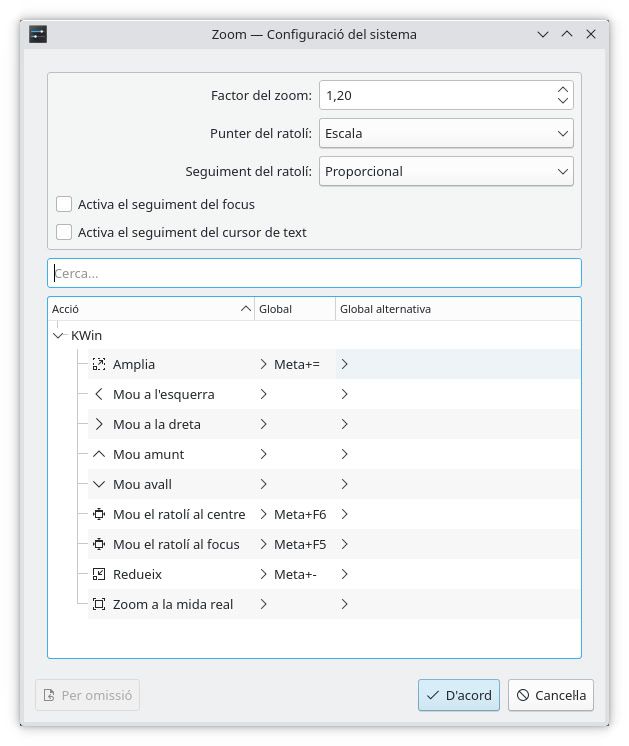Click the Mou a l'esquerra arrow icon
The width and height of the screenshot is (629, 746).
pyautogui.click(x=99, y=394)
